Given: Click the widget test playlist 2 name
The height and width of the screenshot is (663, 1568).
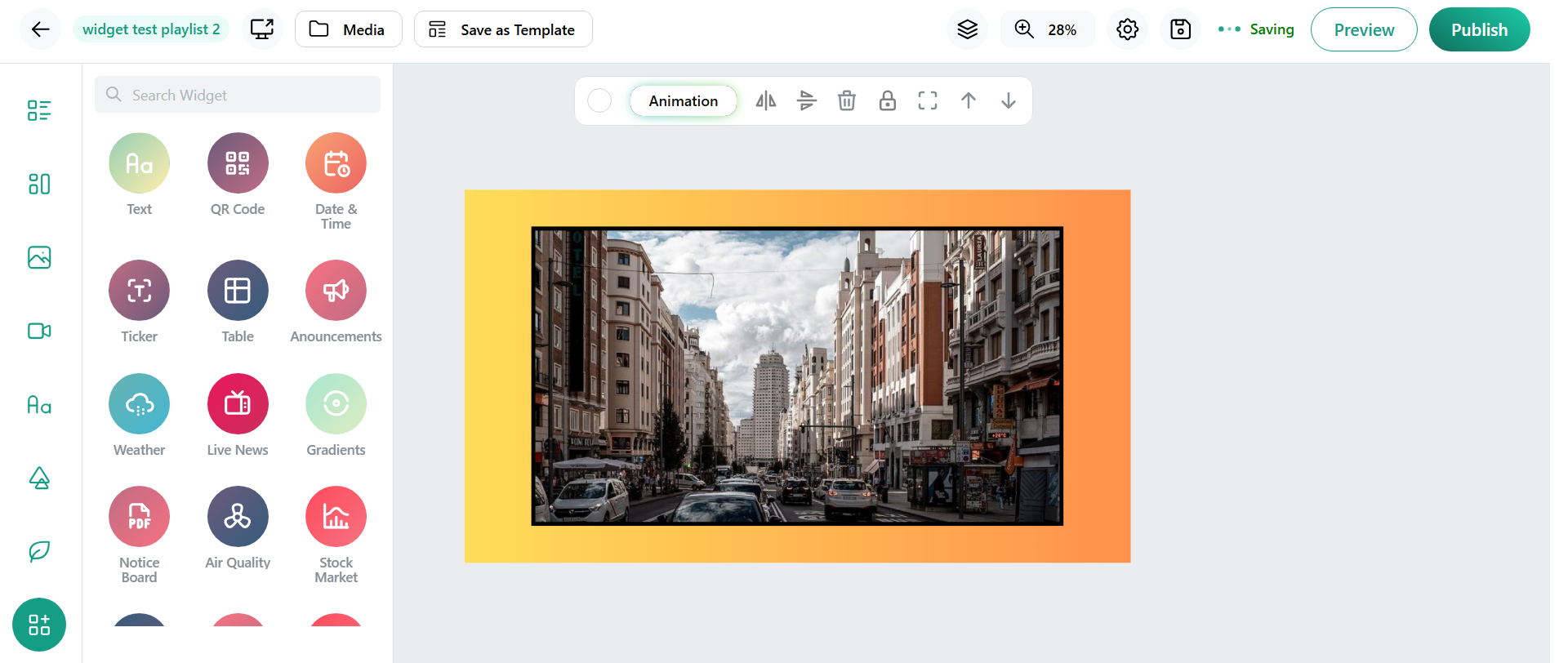Looking at the screenshot, I should coord(151,29).
